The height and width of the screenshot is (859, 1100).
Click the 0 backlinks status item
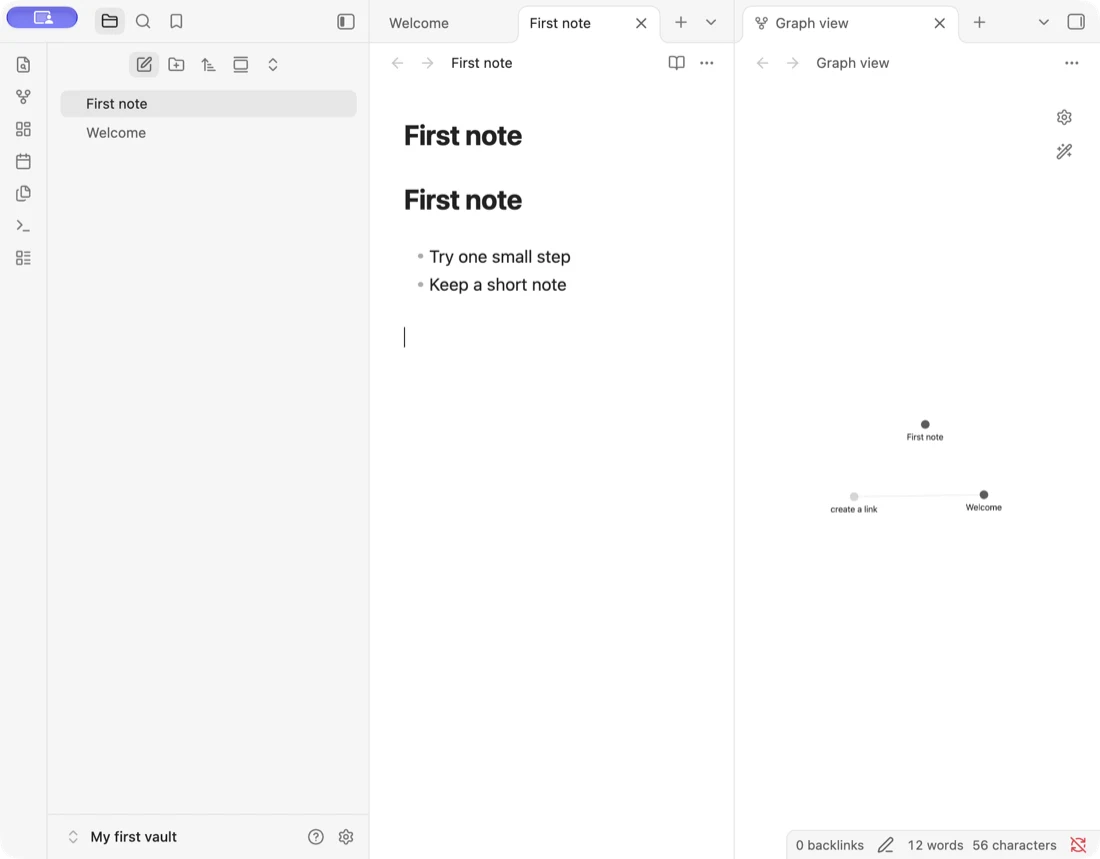pos(829,845)
